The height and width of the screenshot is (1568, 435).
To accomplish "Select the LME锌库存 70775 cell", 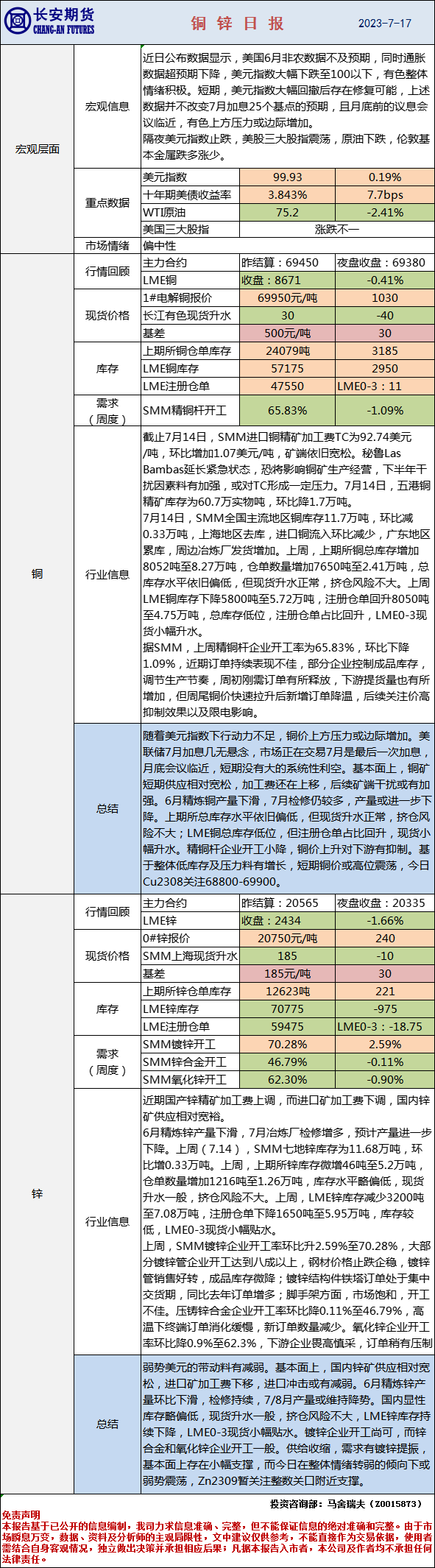I will tap(287, 1009).
